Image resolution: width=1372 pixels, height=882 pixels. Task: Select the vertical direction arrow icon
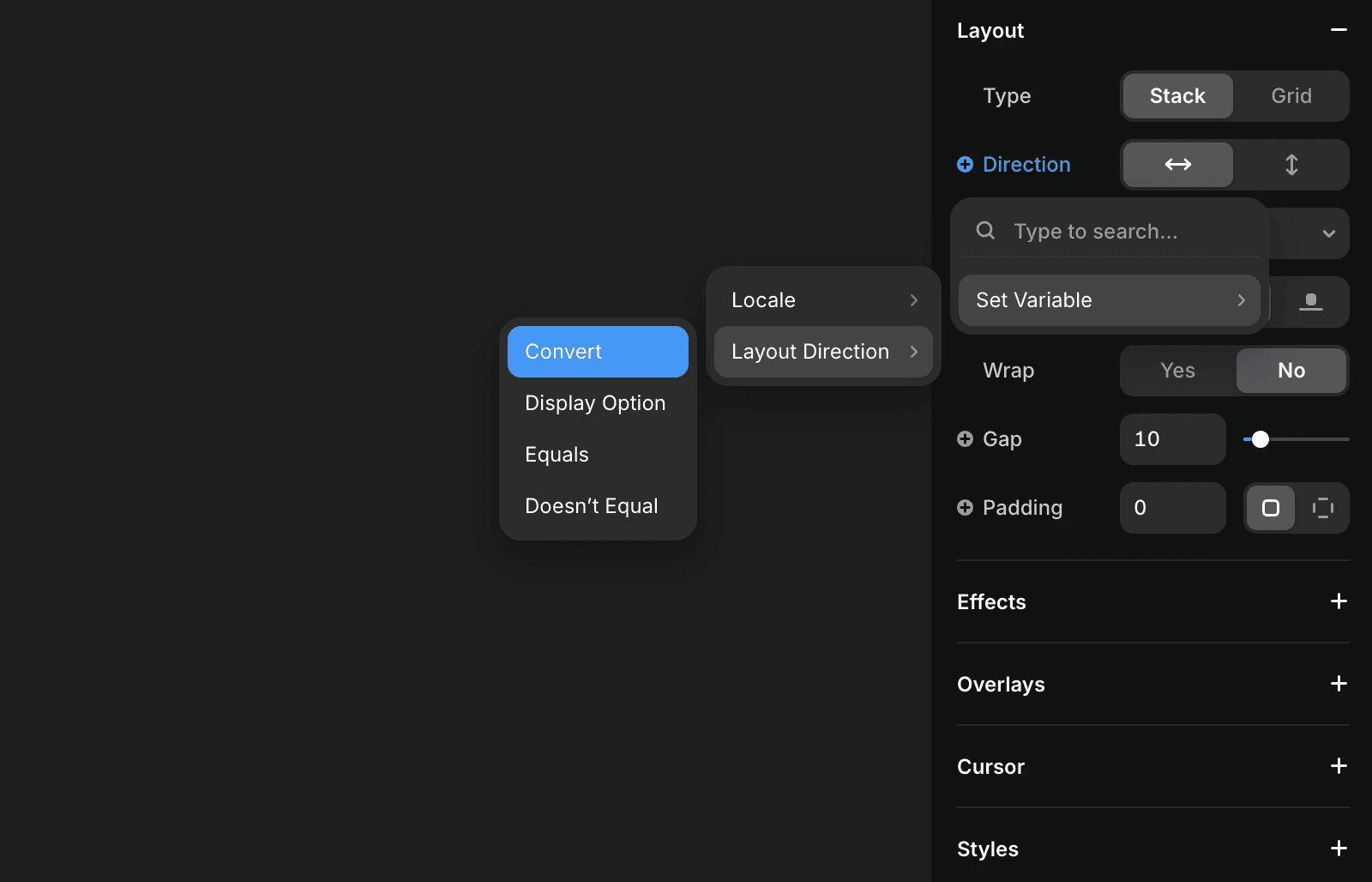point(1291,165)
